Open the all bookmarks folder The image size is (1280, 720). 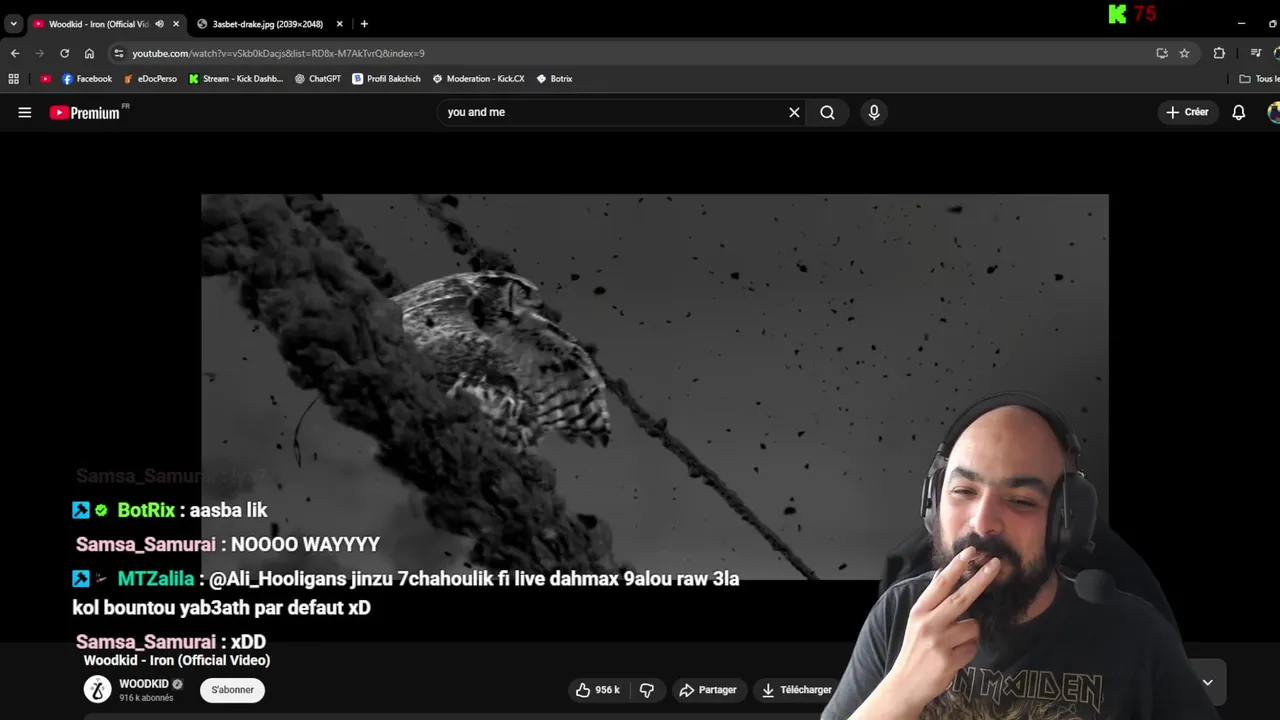tap(1260, 79)
